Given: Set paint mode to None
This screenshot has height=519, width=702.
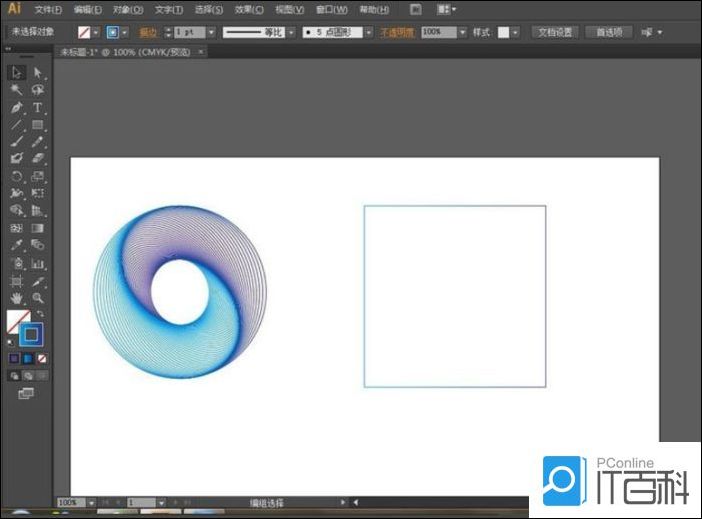Looking at the screenshot, I should (x=42, y=357).
